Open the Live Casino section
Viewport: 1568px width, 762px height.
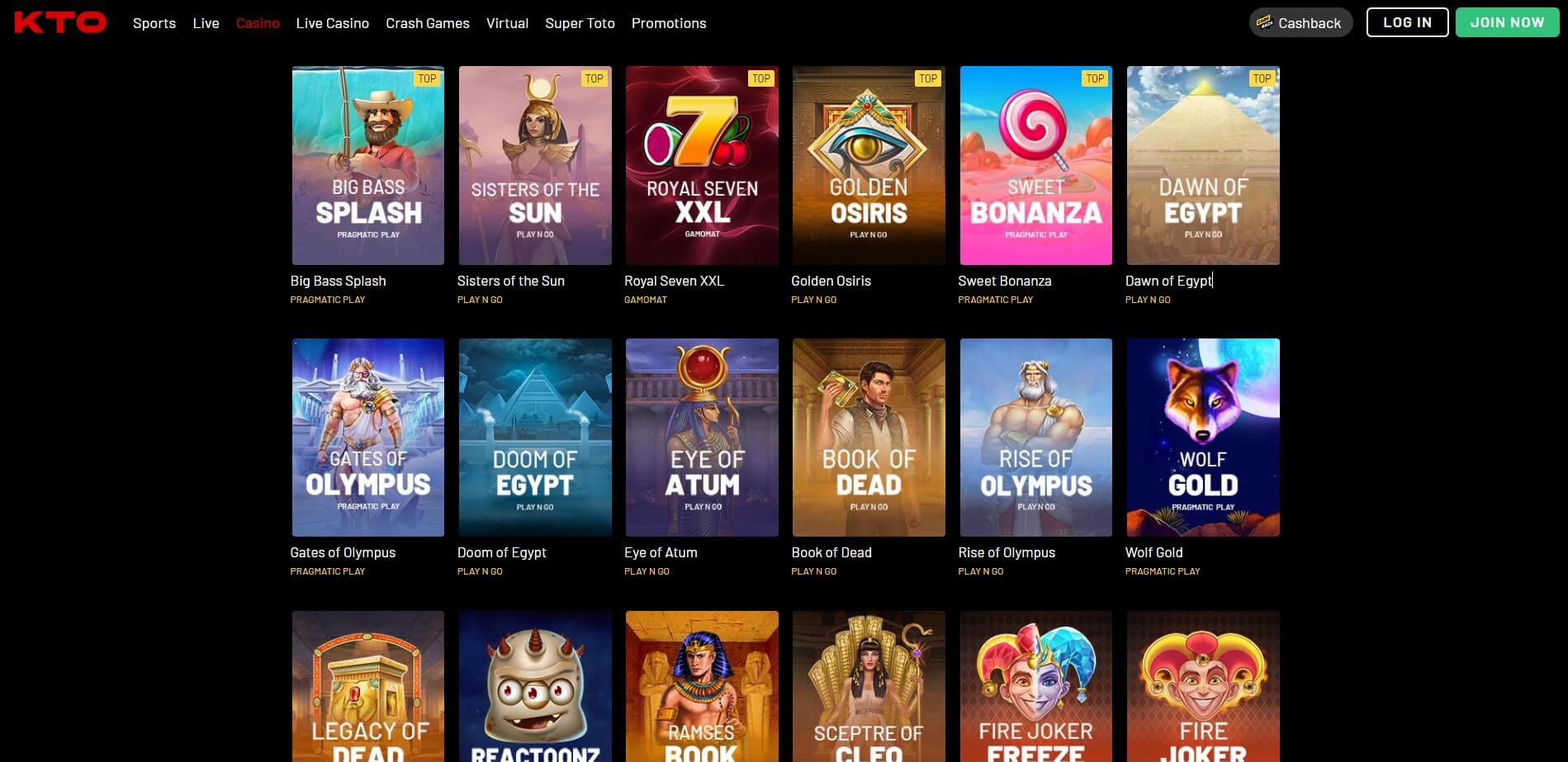[333, 23]
